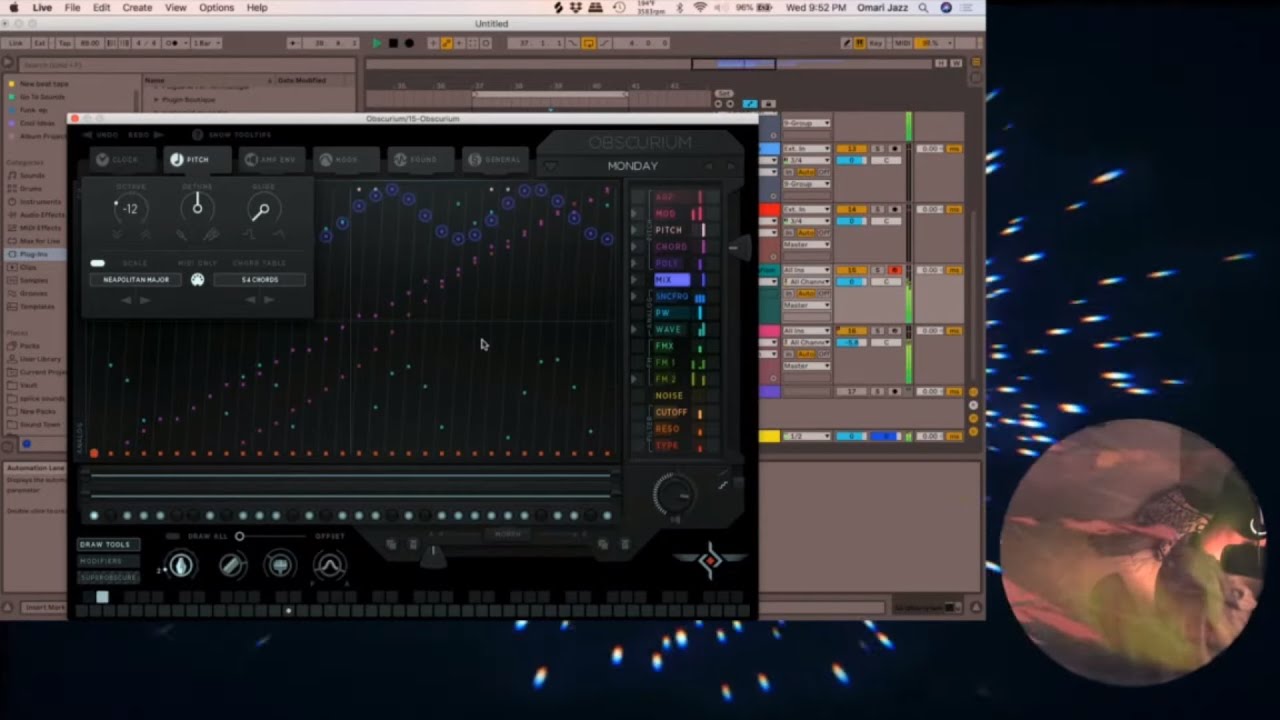1280x720 pixels.
Task: Select the CUTOFF parameter row
Action: (x=671, y=412)
